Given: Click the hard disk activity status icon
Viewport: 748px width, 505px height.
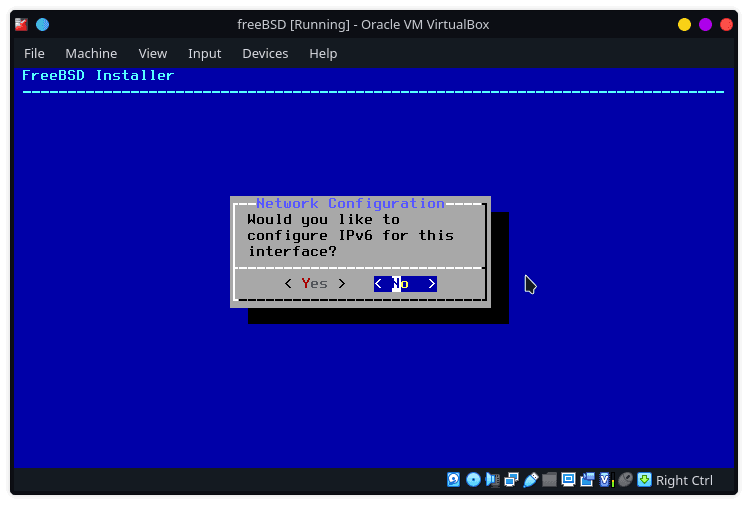Looking at the screenshot, I should [x=454, y=479].
